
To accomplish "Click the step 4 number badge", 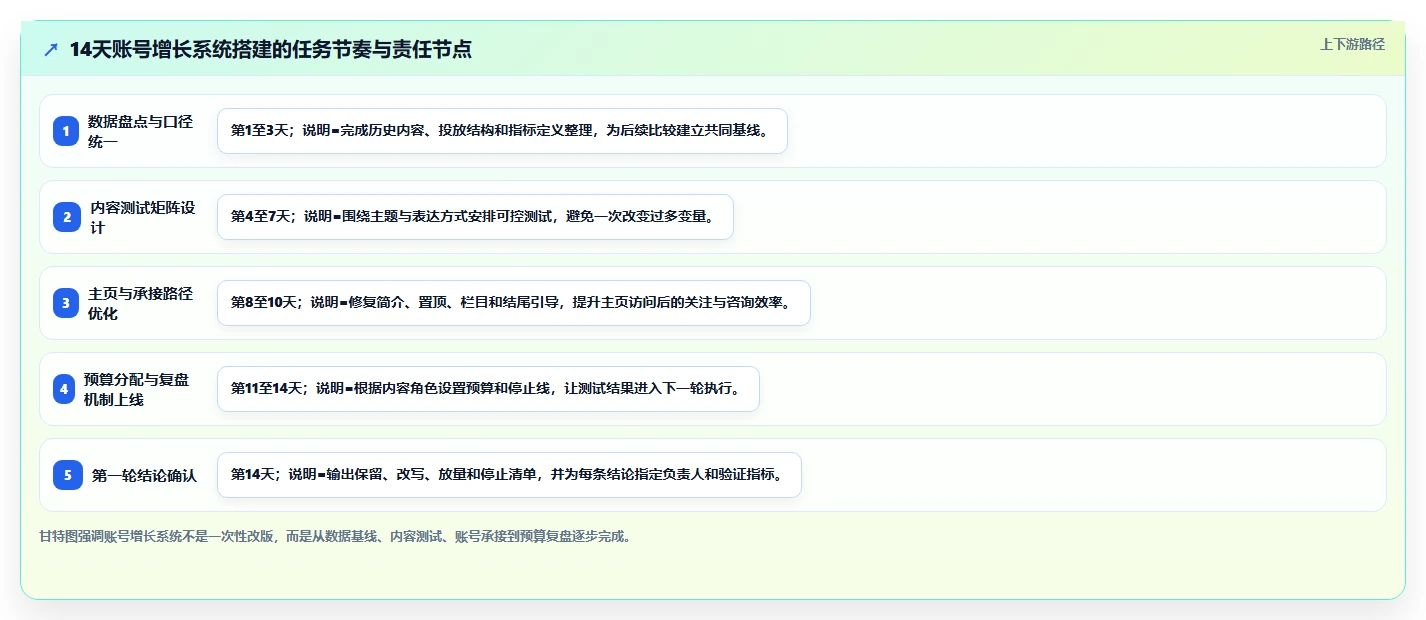I will click(x=64, y=389).
